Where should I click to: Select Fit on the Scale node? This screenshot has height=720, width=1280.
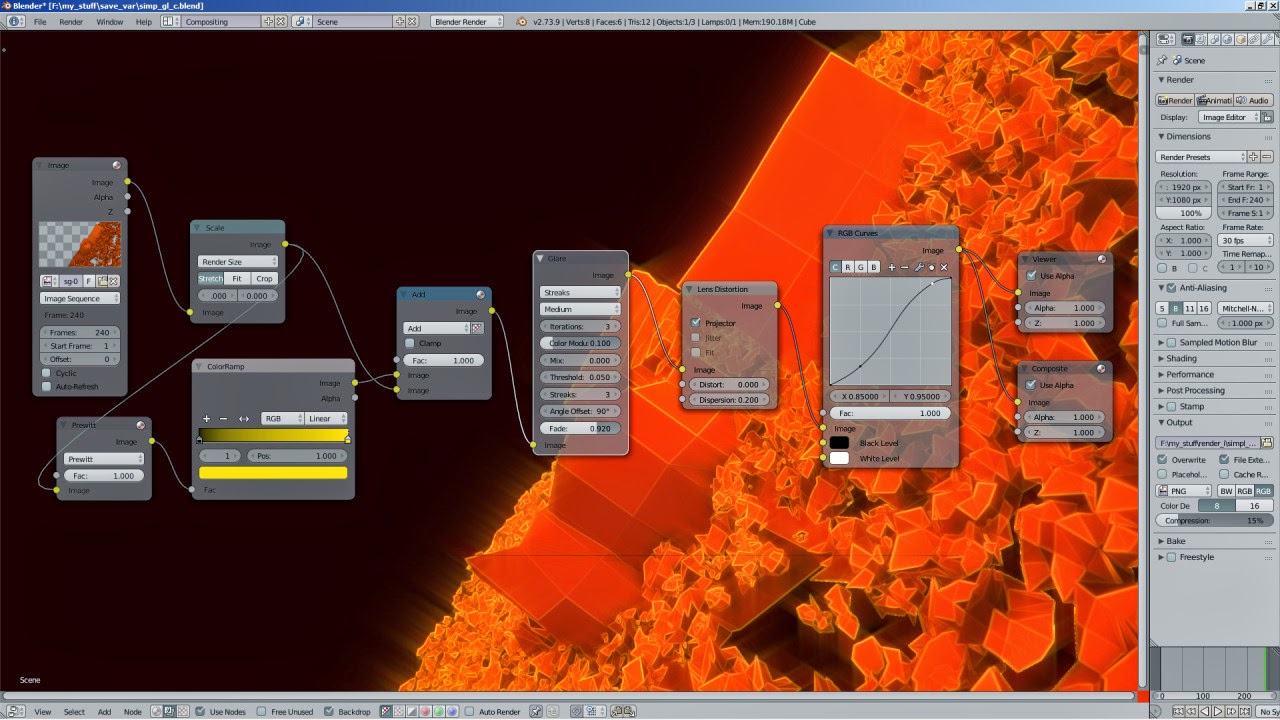click(x=237, y=278)
